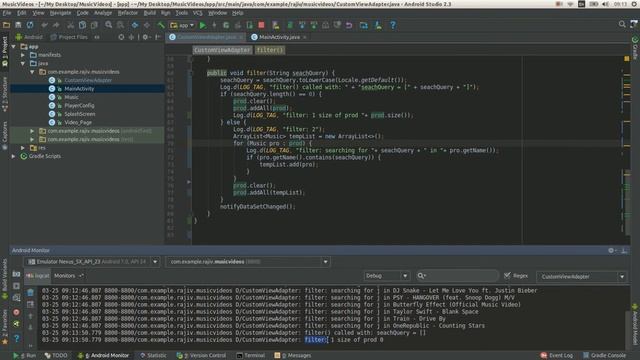Screen dimensions: 640x360
Task: Open the TODO tool window
Action: [56, 356]
